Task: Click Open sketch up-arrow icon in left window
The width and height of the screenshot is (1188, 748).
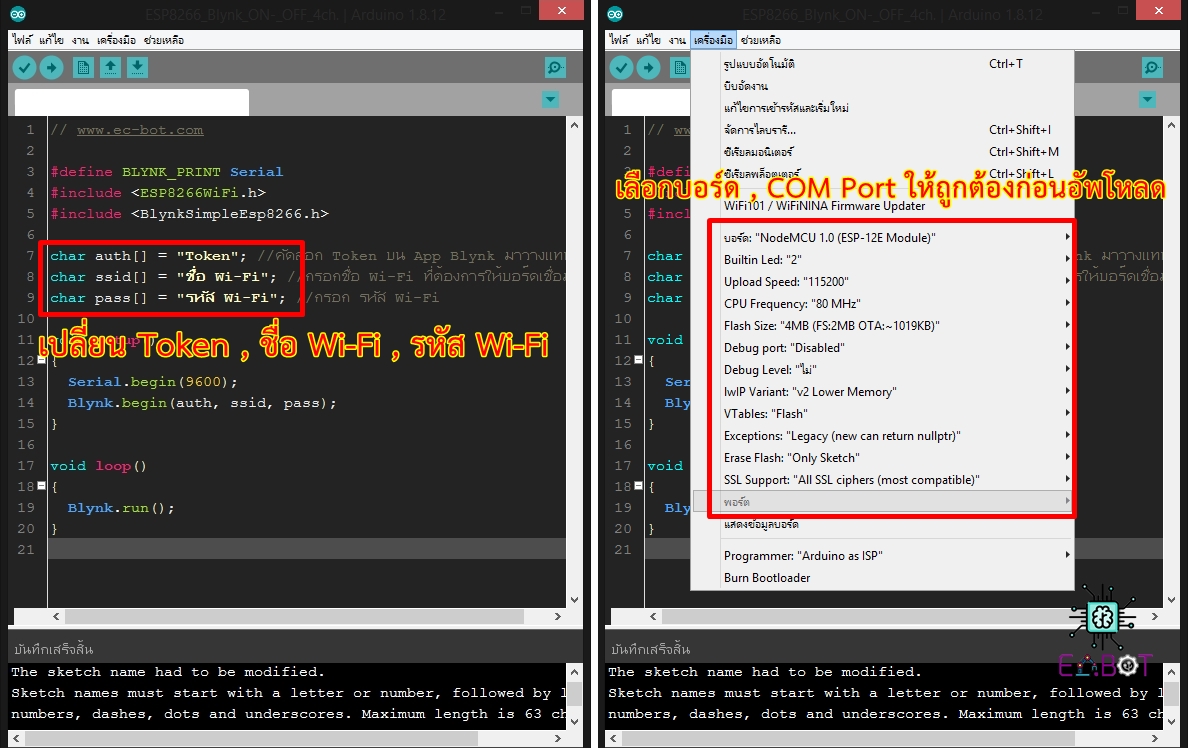Action: 111,67
